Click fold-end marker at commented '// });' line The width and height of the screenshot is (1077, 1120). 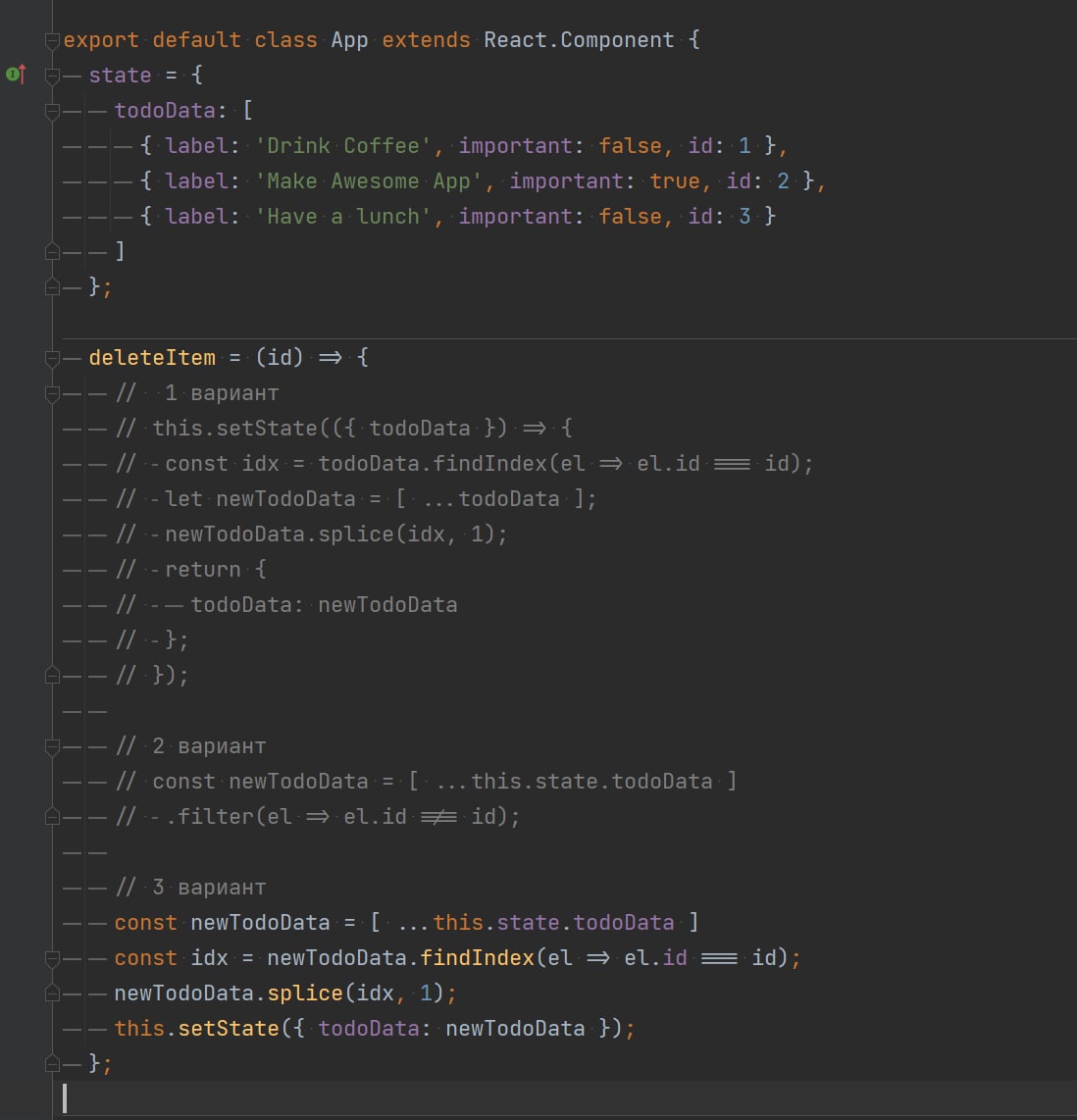pyautogui.click(x=52, y=676)
